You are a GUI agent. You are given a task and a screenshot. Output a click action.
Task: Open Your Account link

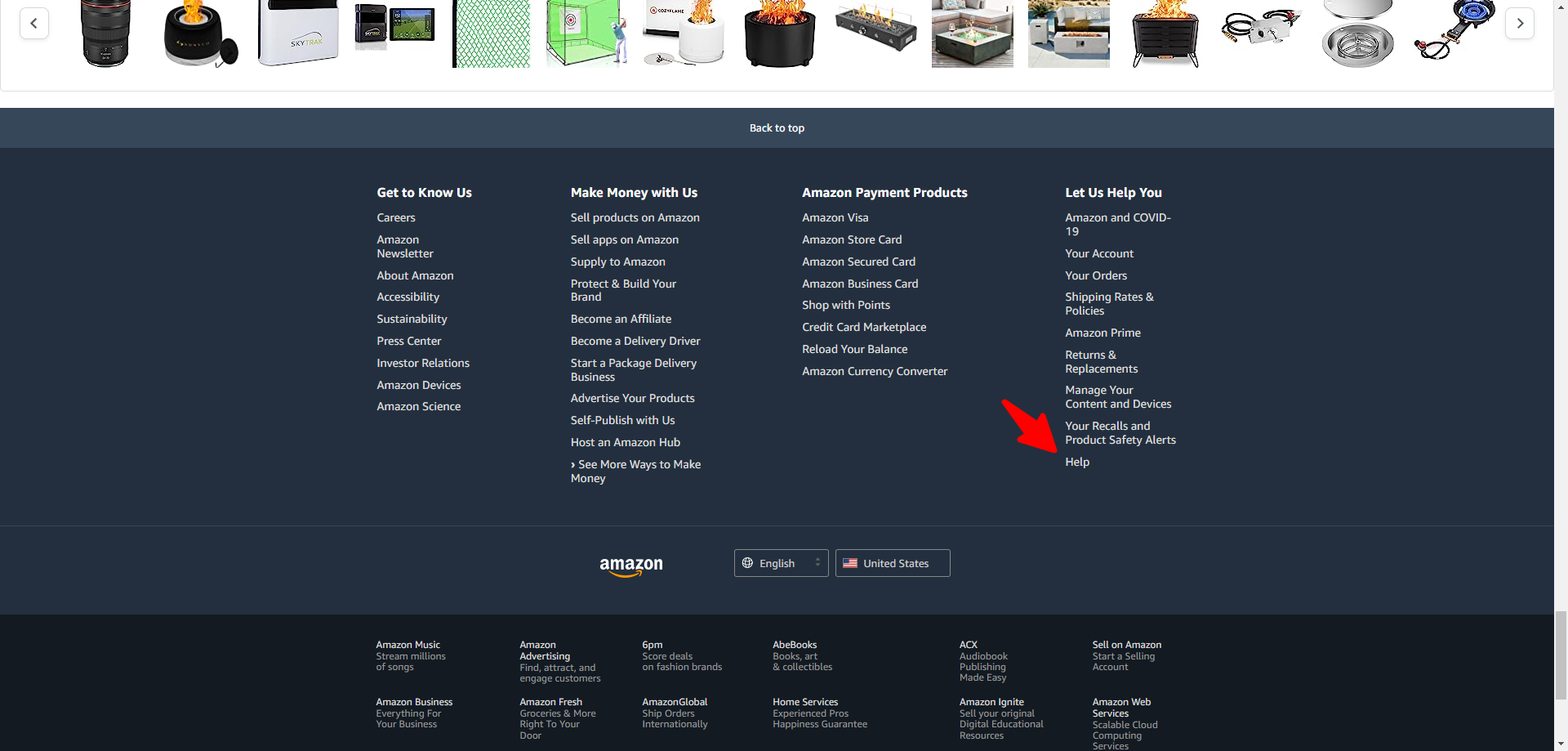click(x=1099, y=253)
